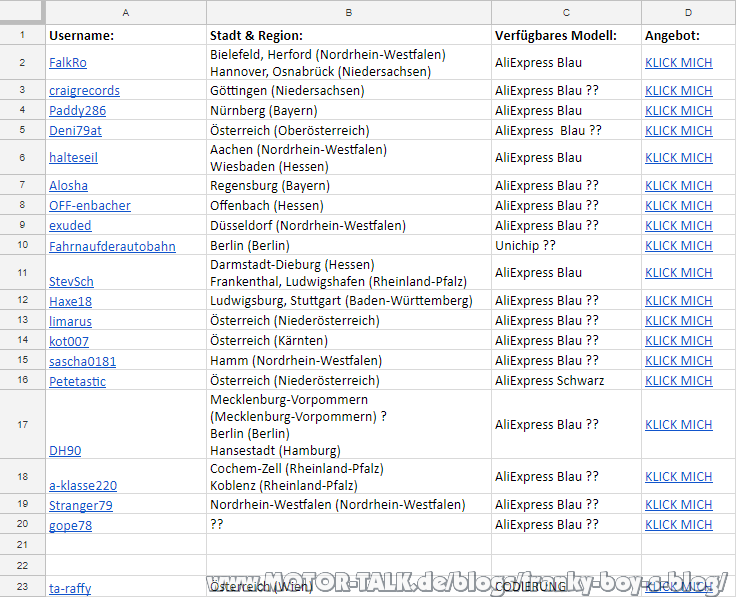Select the 'Angebot:' header cell

coord(688,35)
